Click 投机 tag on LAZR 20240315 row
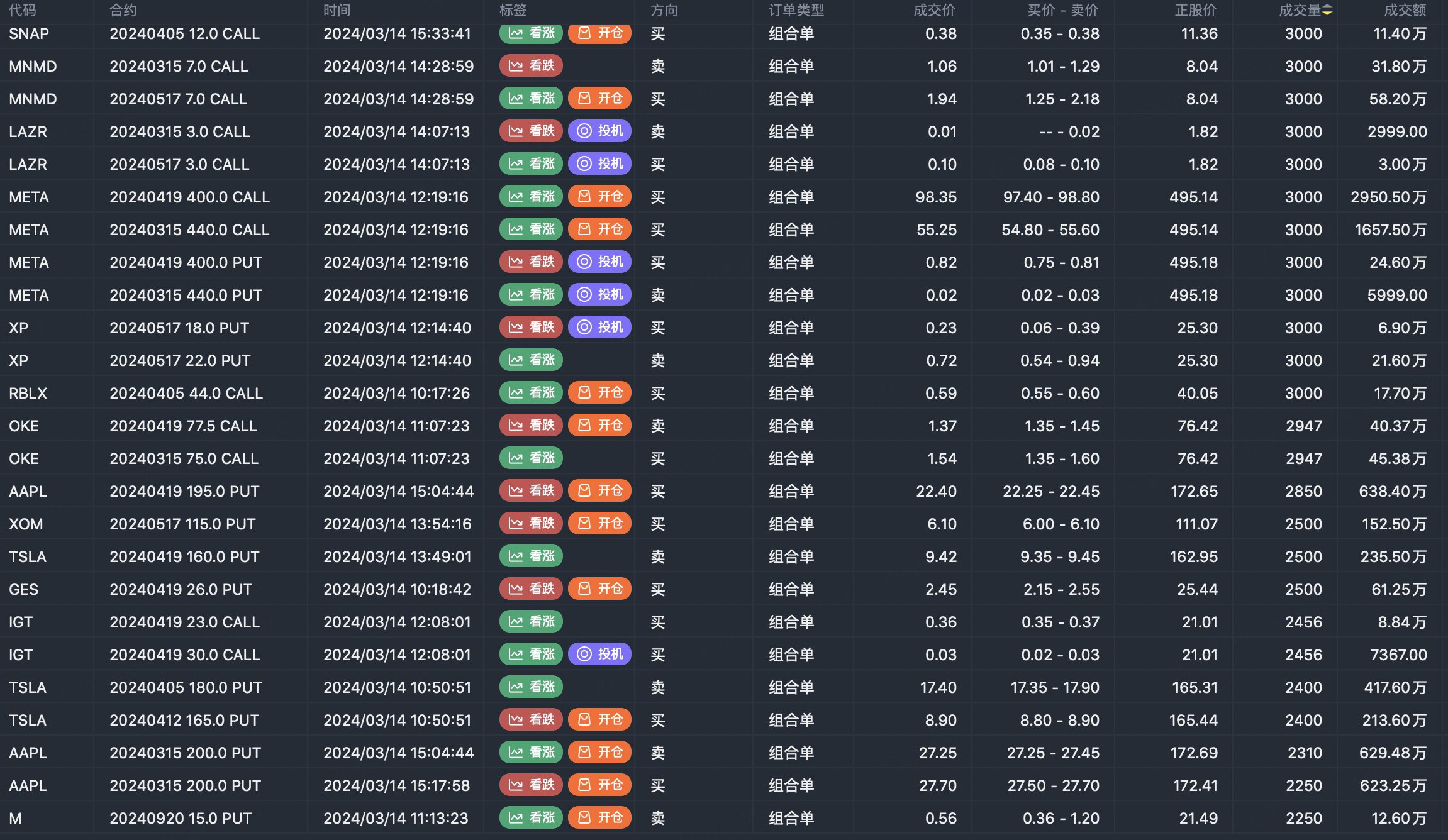This screenshot has width=1448, height=840. tap(599, 131)
